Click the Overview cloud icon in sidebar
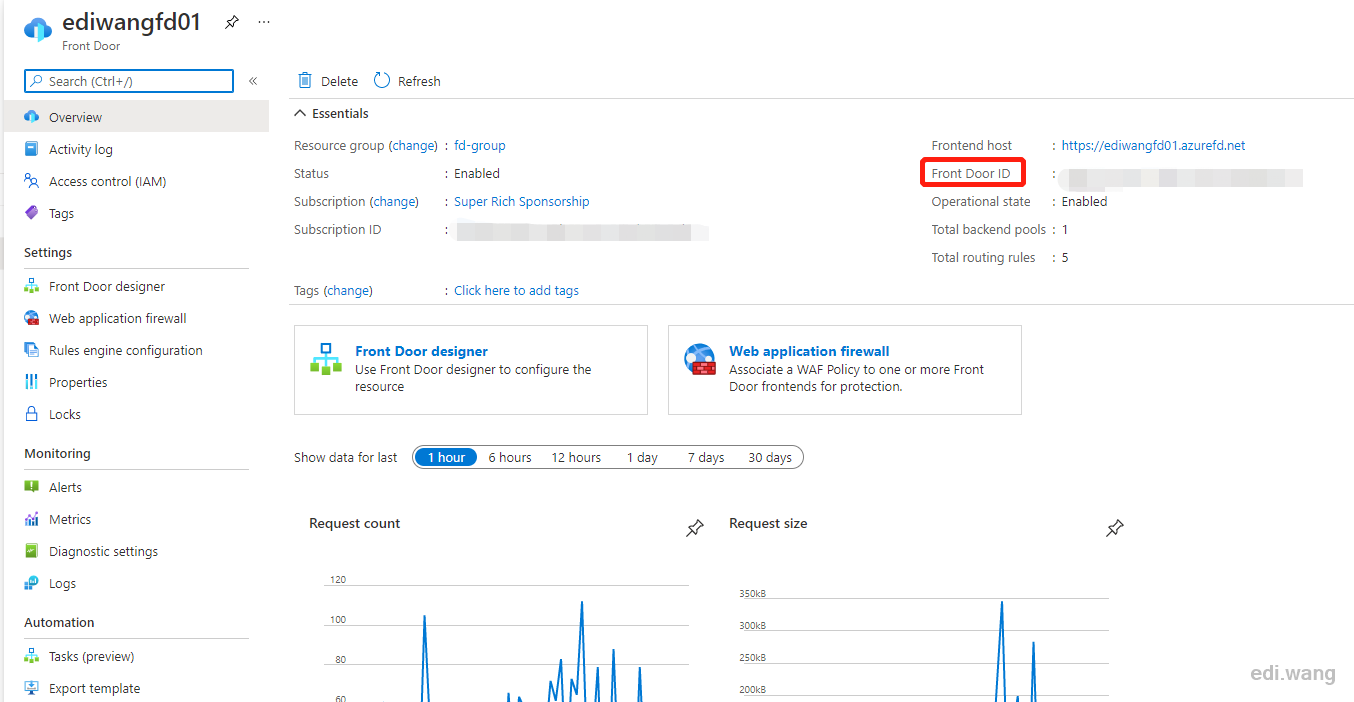Image resolution: width=1354 pixels, height=702 pixels. (x=31, y=117)
